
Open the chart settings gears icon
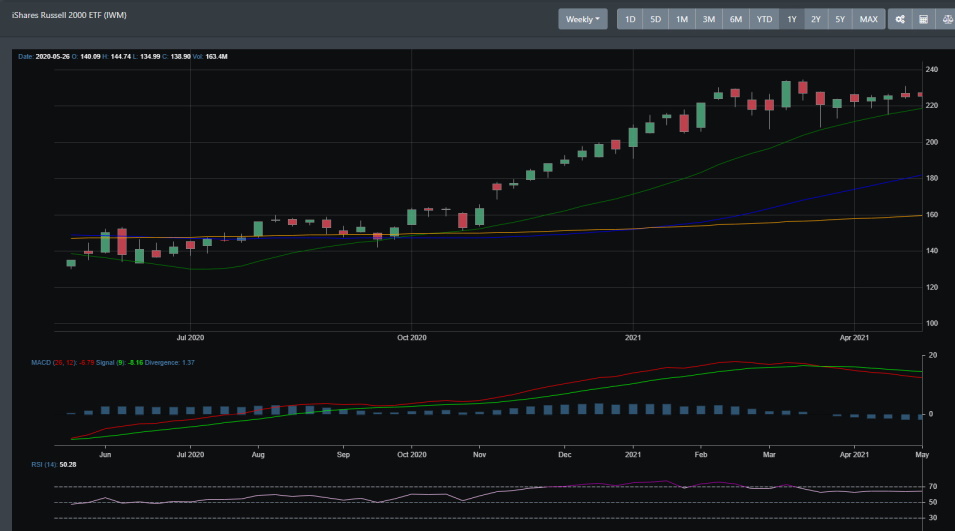[x=900, y=19]
